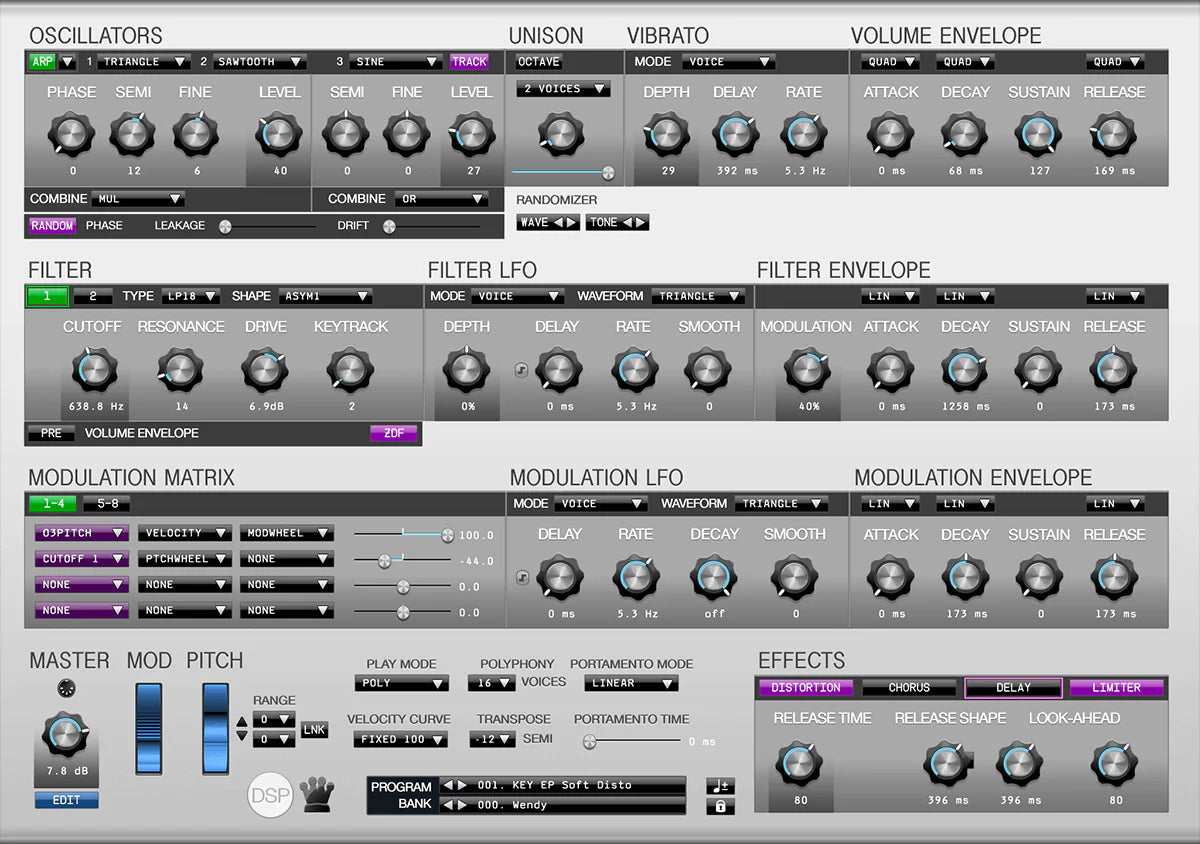Image resolution: width=1200 pixels, height=844 pixels.
Task: Select previous bank with left arrow
Action: click(x=449, y=805)
